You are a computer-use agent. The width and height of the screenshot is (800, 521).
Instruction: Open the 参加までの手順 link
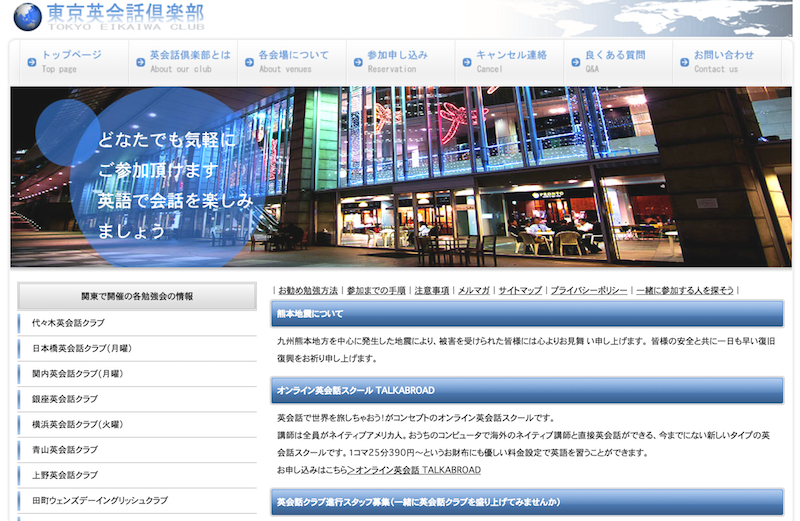(376, 290)
